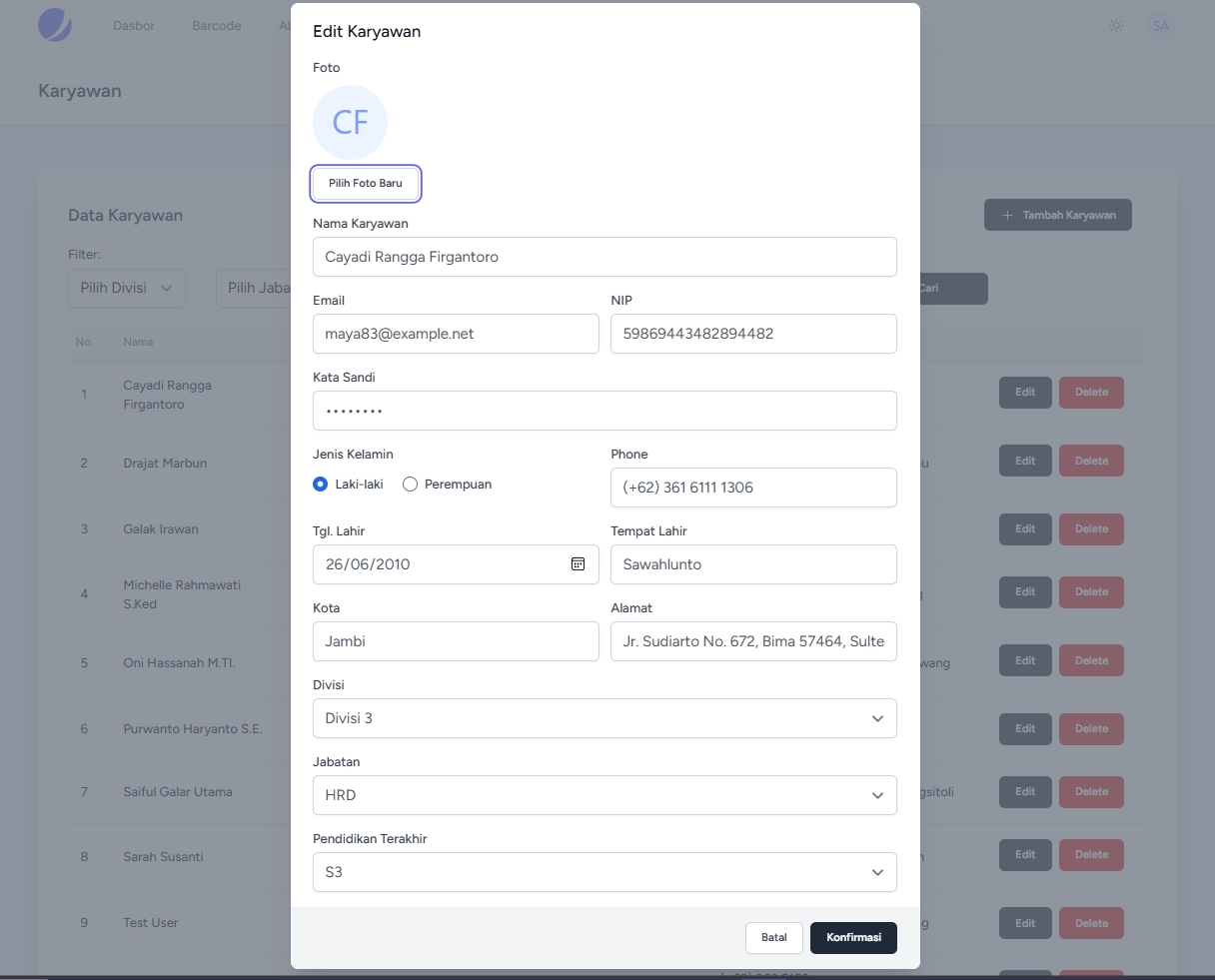This screenshot has width=1215, height=980.
Task: Click Pilih Foto Baru button
Action: click(x=366, y=184)
